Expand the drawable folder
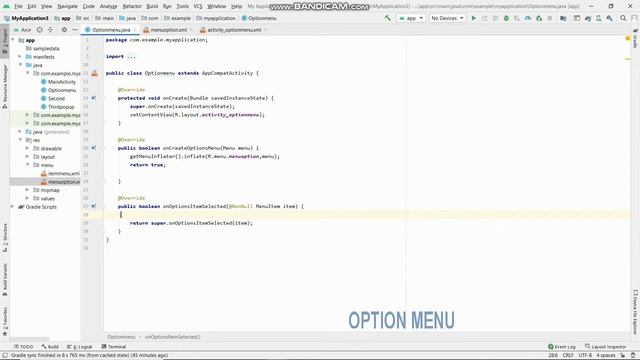The image size is (640, 360). (x=27, y=148)
